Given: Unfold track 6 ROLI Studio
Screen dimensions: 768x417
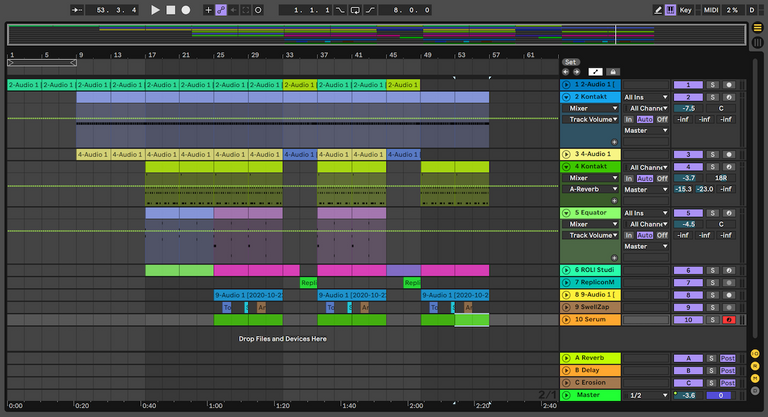Looking at the screenshot, I should [566, 270].
